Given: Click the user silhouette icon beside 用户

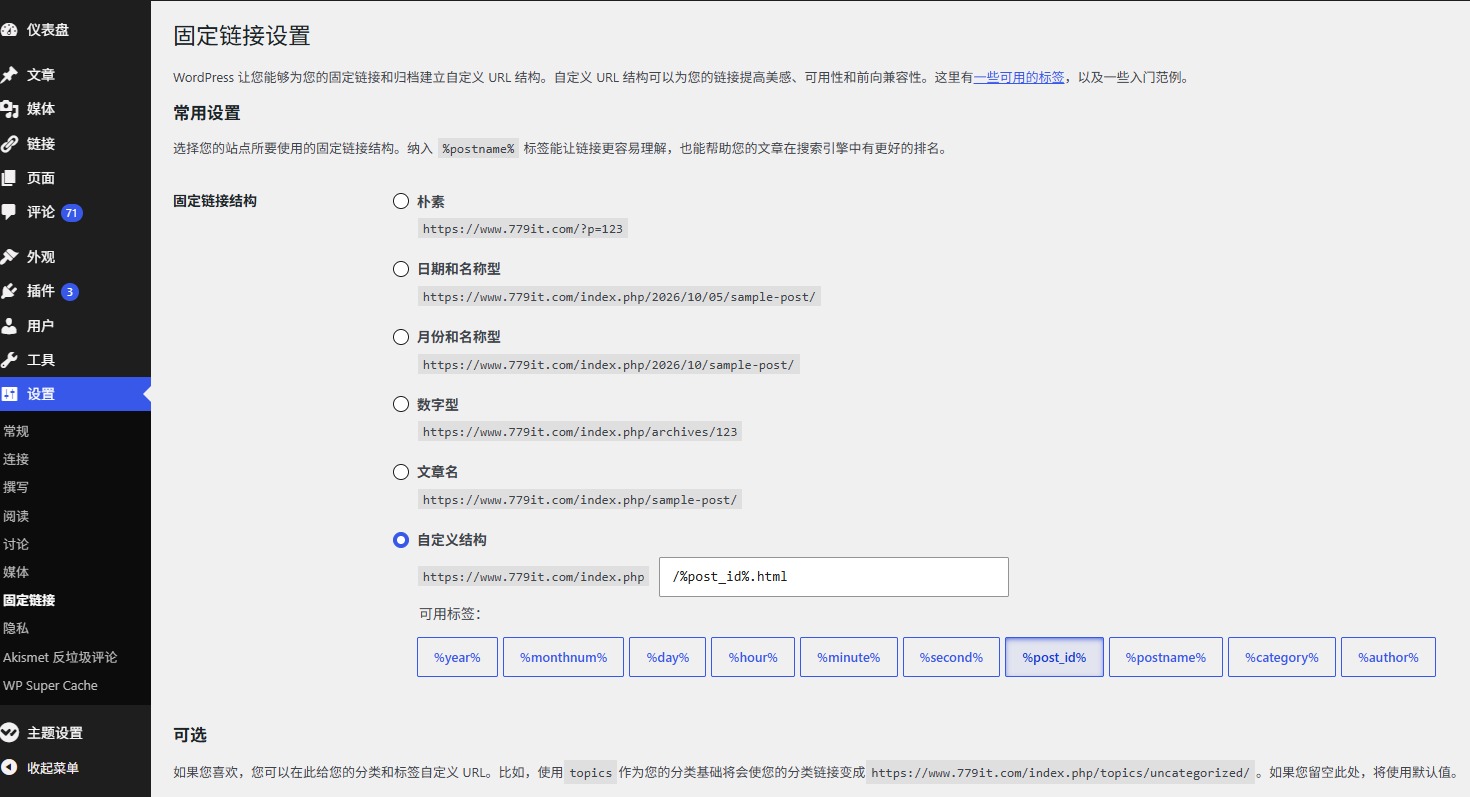Looking at the screenshot, I should coord(9,326).
